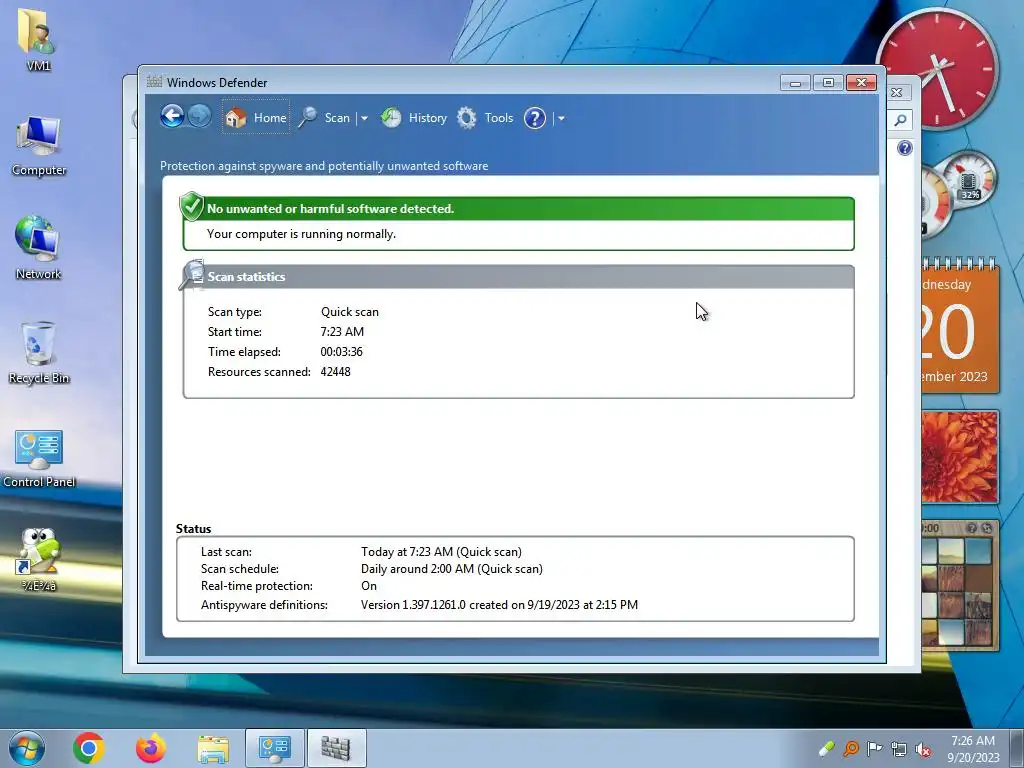The height and width of the screenshot is (768, 1024).
Task: Click the Show desktop button
Action: tap(1017, 748)
